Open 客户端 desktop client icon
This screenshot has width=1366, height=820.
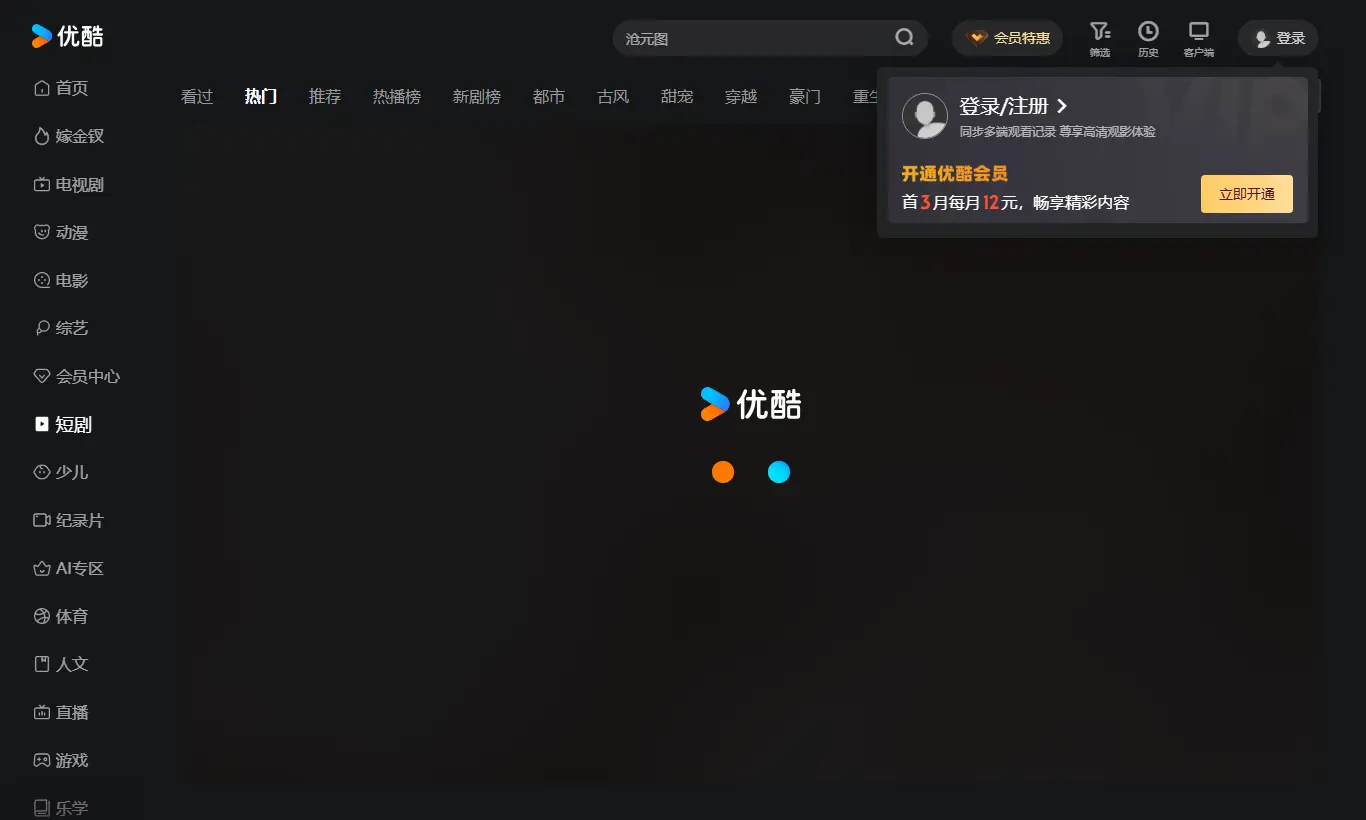click(1198, 38)
